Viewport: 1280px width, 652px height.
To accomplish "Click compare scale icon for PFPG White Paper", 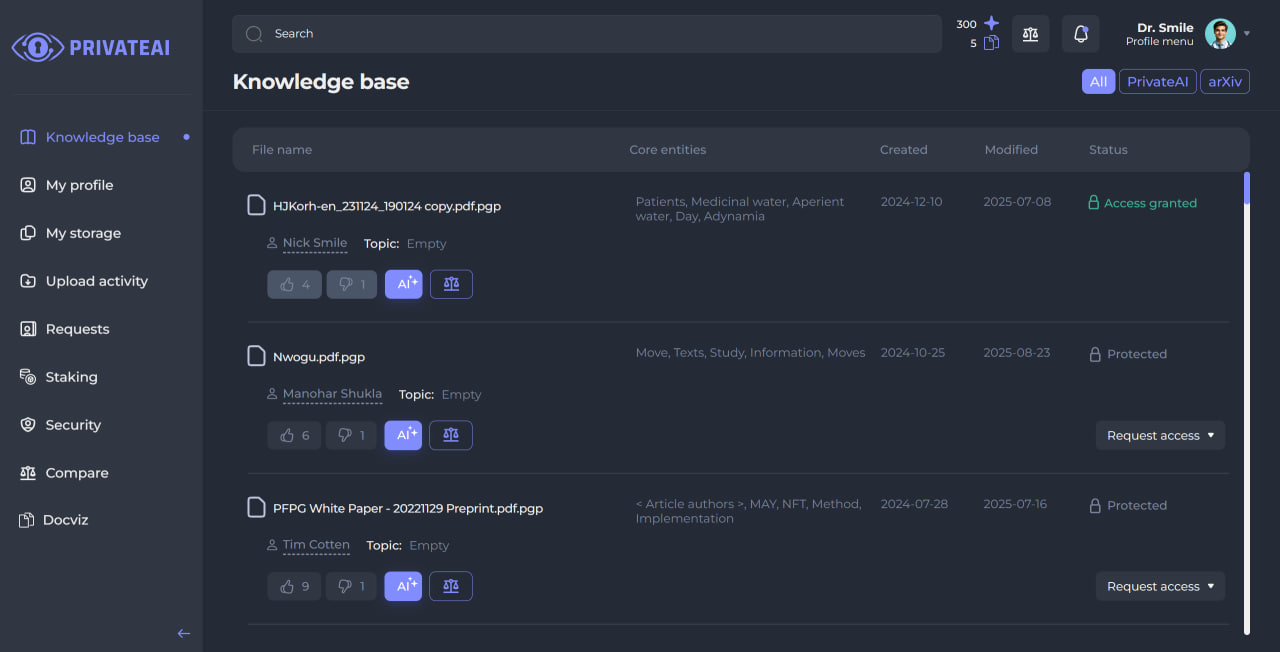I will (x=451, y=586).
